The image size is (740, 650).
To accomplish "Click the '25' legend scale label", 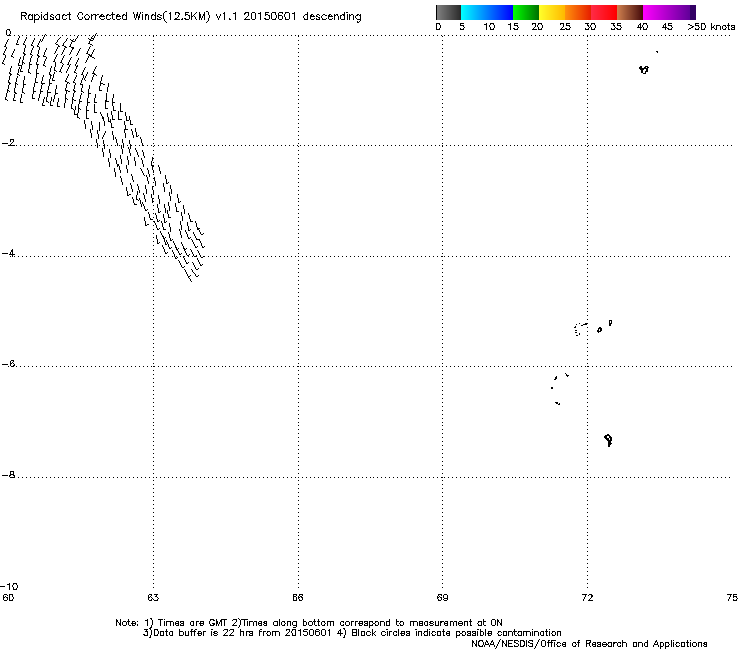I will [x=565, y=27].
